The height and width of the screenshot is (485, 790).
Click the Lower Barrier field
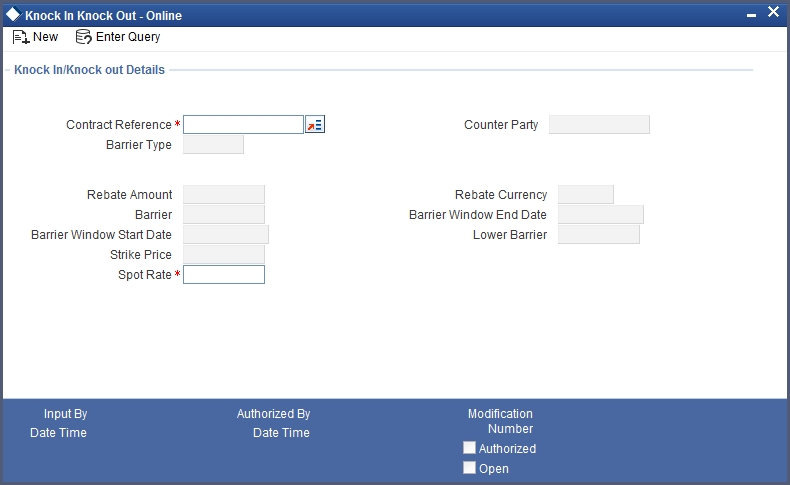point(598,235)
